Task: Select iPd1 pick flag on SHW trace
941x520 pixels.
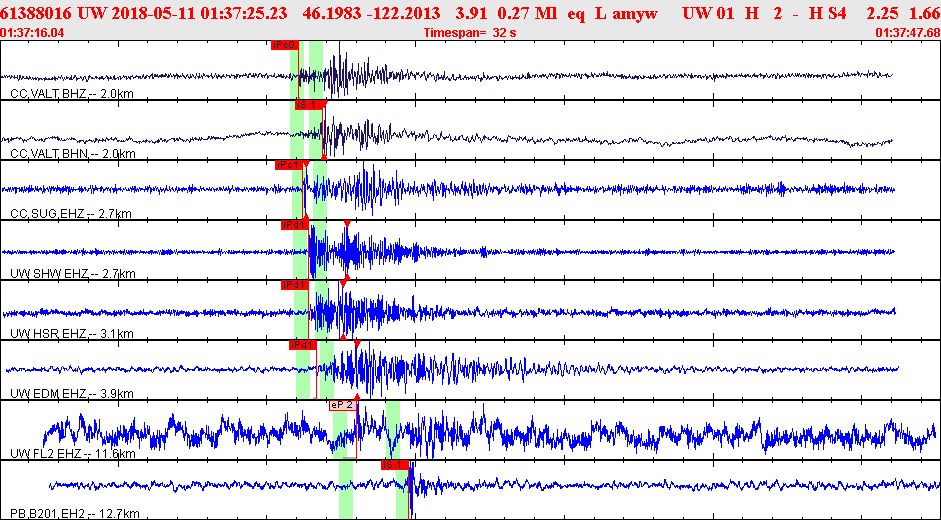Action: [295, 225]
